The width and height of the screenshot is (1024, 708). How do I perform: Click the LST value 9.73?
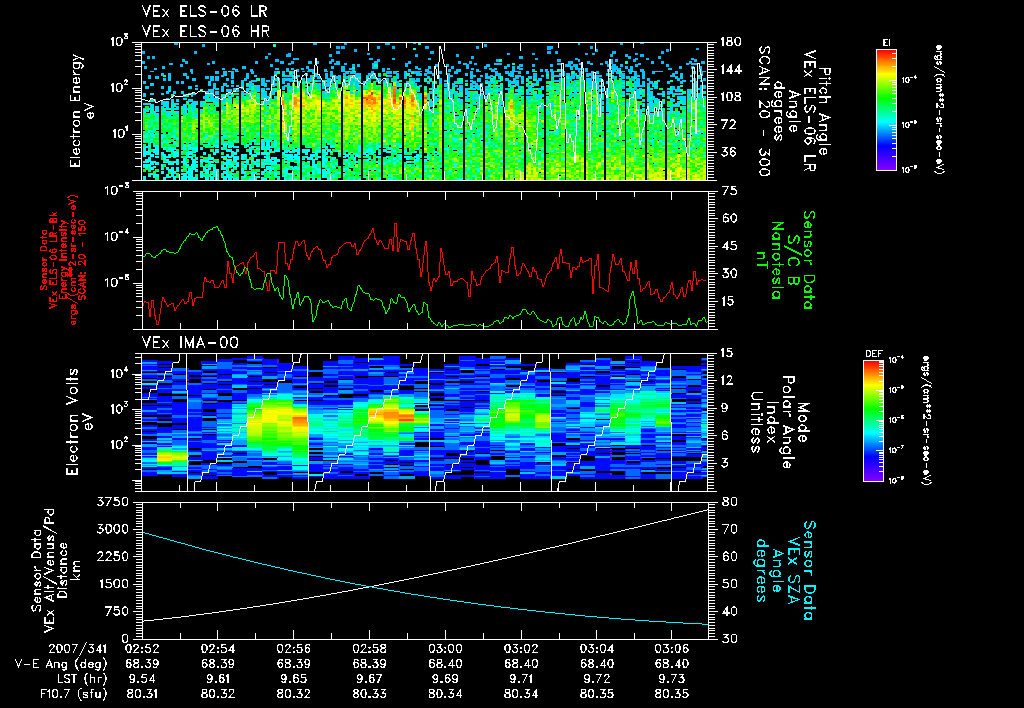[672, 679]
